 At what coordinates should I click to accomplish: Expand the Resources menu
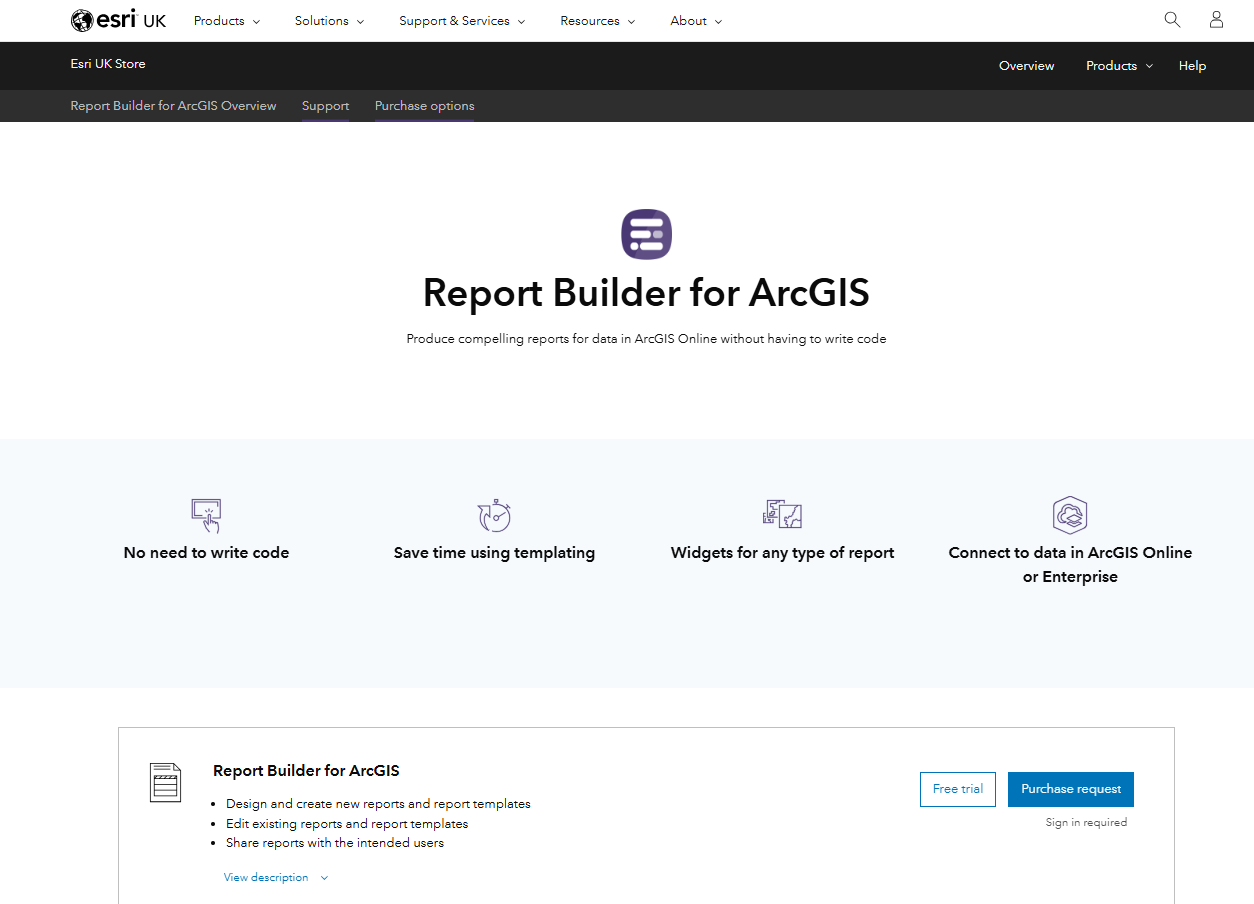(597, 21)
